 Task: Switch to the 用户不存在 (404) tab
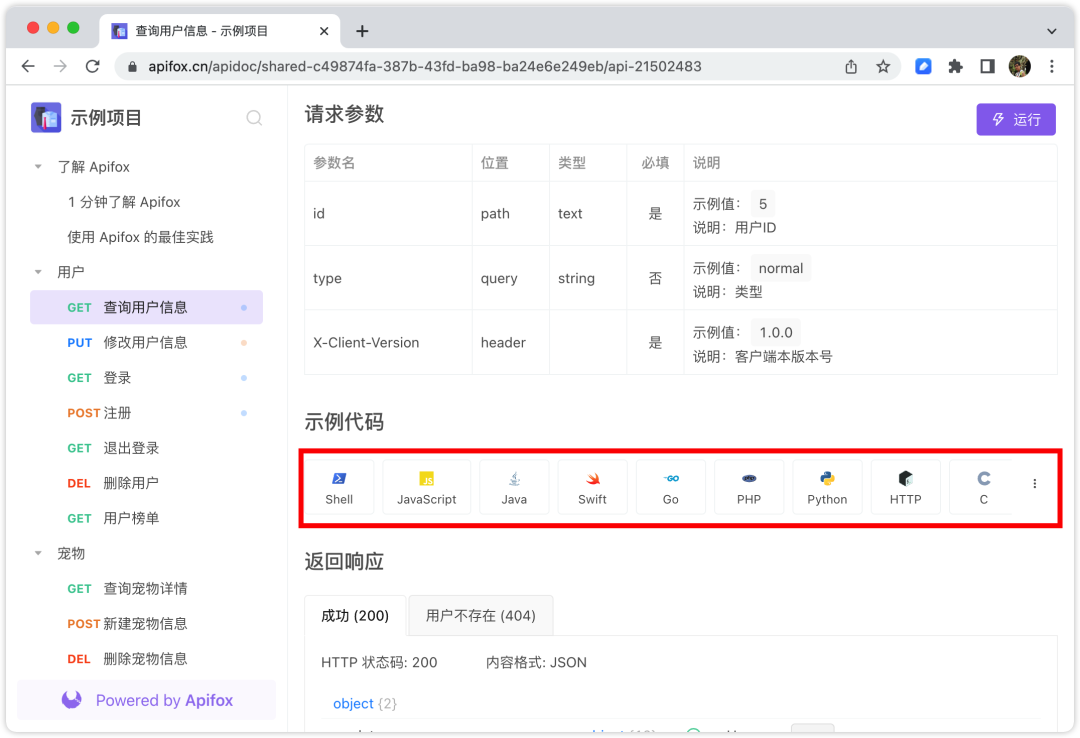(x=480, y=615)
